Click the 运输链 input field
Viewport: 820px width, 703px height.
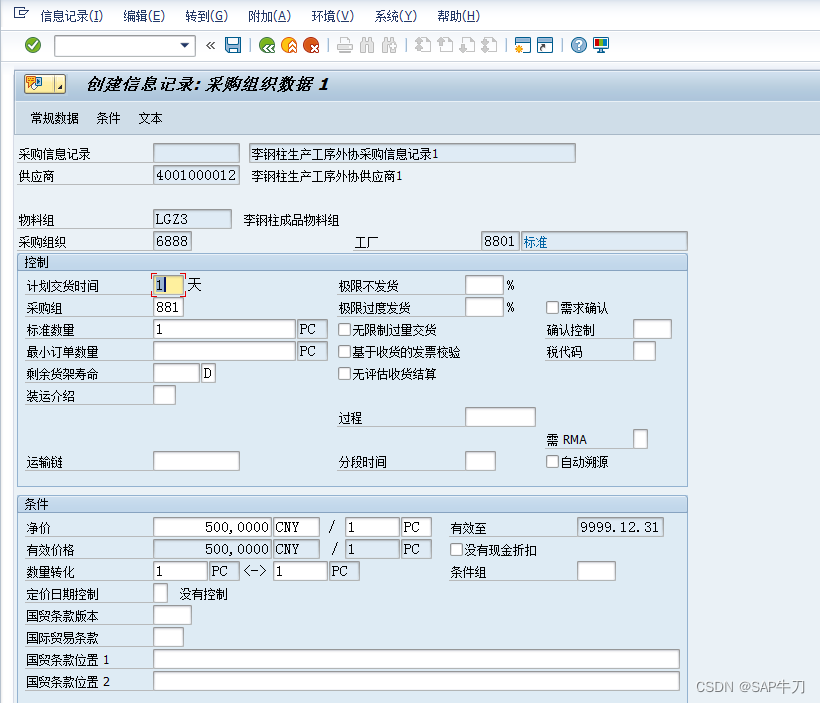[x=197, y=461]
